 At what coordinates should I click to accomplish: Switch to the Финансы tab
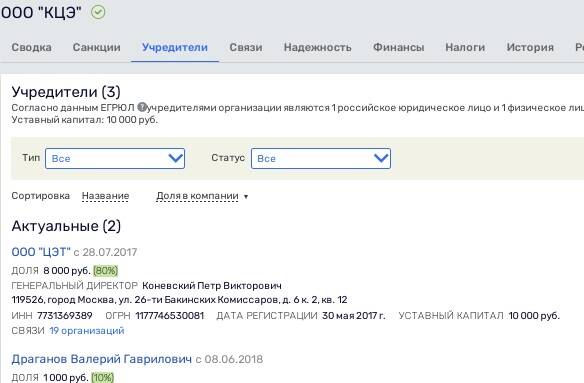(399, 47)
